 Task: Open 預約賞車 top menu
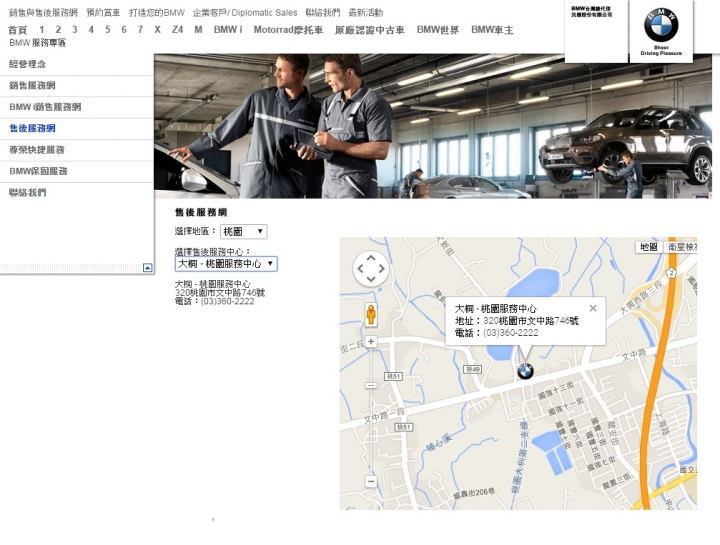coord(103,13)
